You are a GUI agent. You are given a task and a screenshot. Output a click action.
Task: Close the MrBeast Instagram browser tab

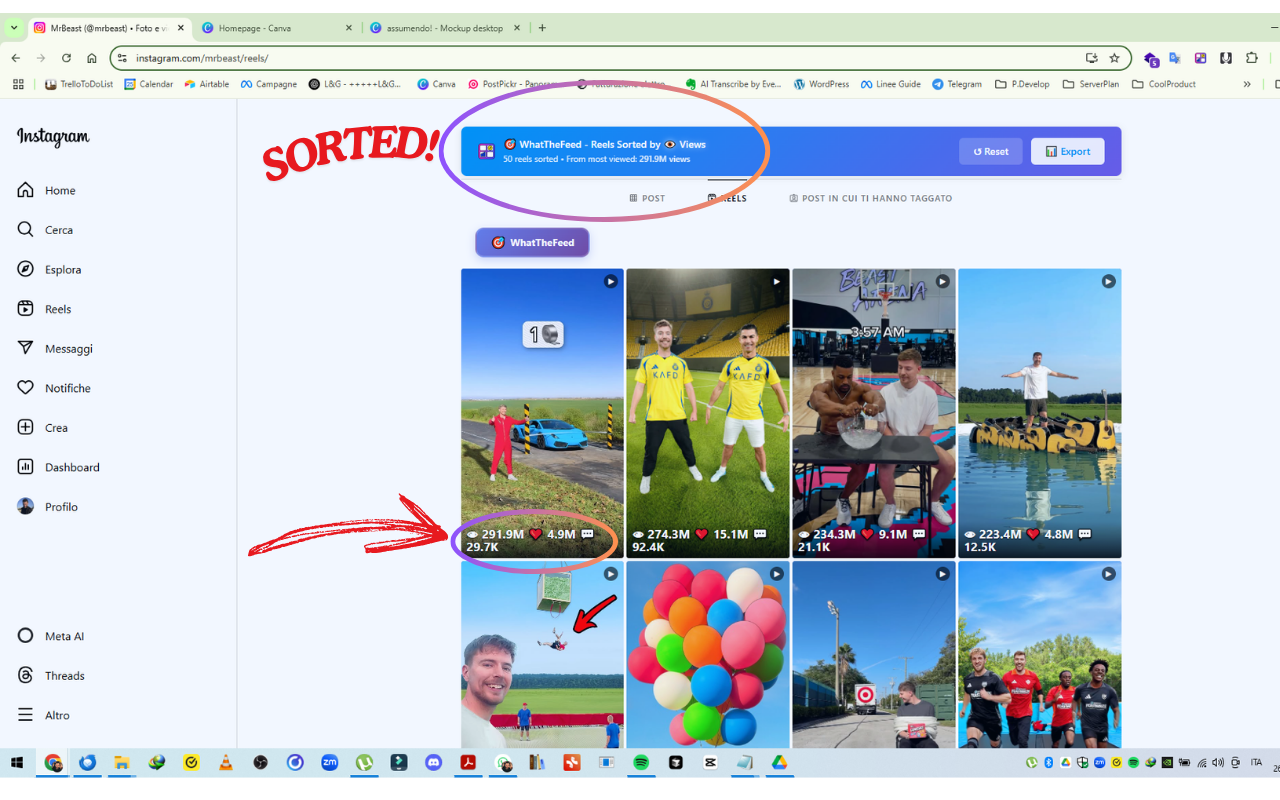(x=181, y=28)
